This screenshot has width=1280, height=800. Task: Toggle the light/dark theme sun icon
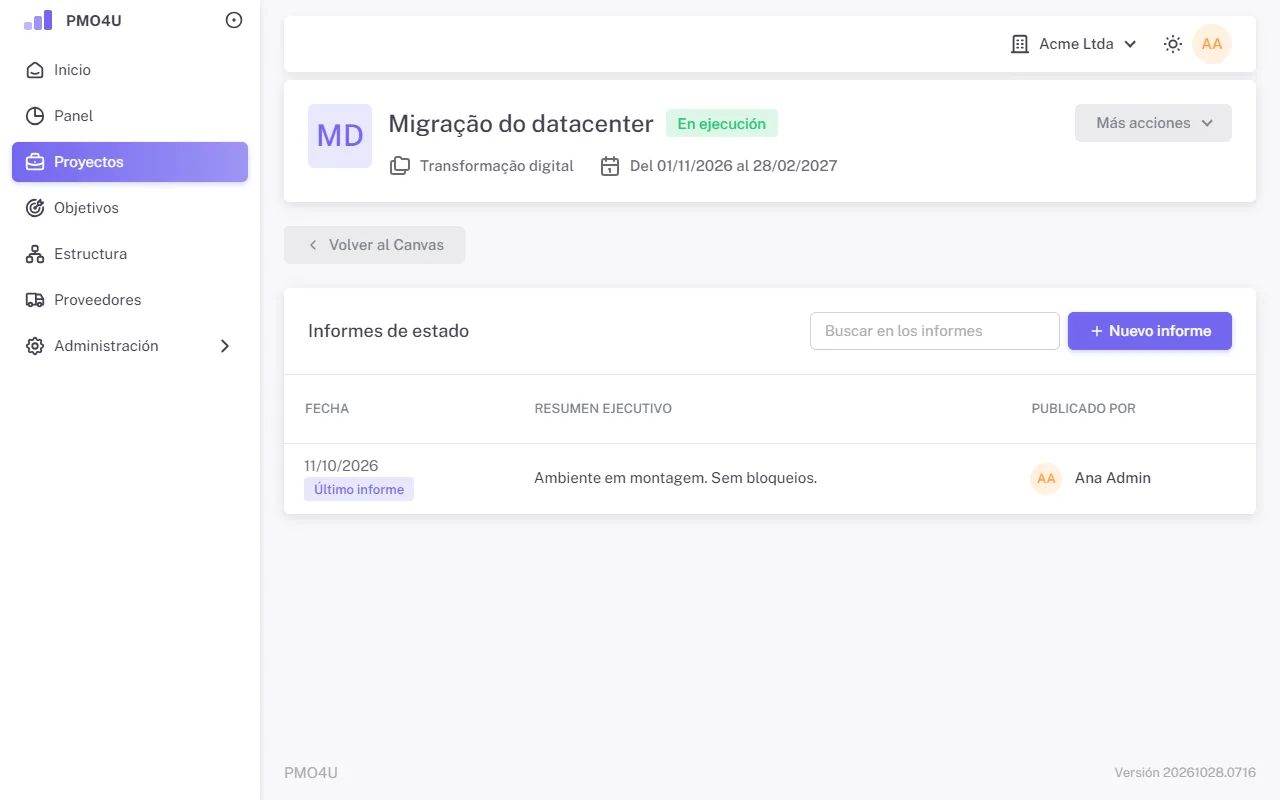(x=1173, y=44)
